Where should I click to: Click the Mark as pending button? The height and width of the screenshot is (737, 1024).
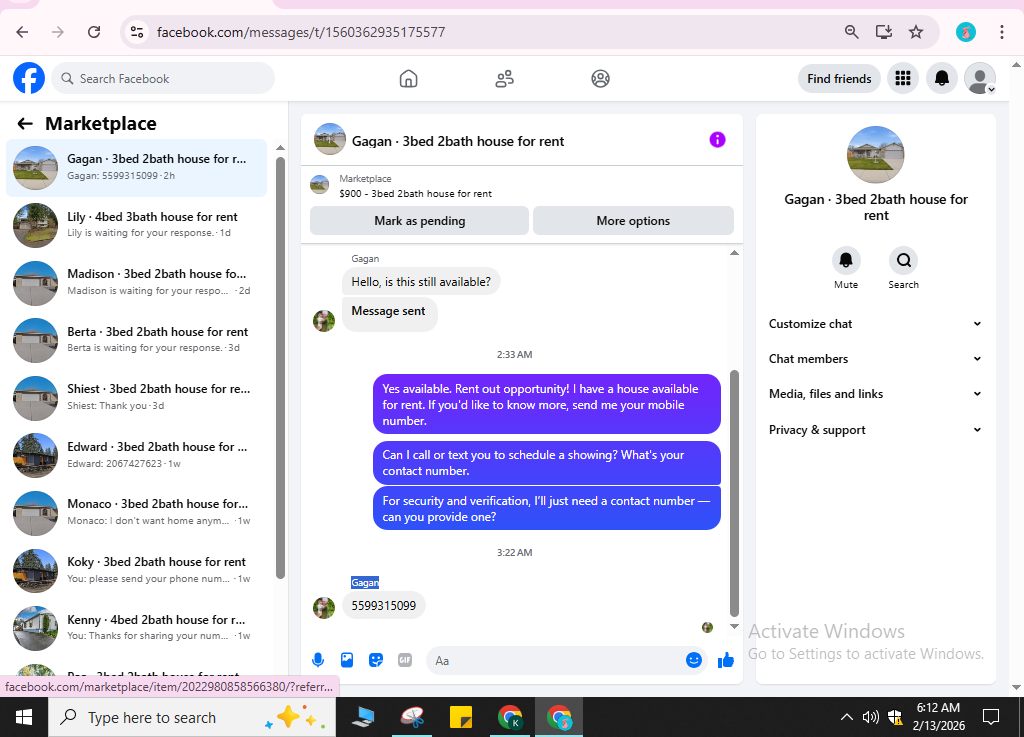pos(419,221)
